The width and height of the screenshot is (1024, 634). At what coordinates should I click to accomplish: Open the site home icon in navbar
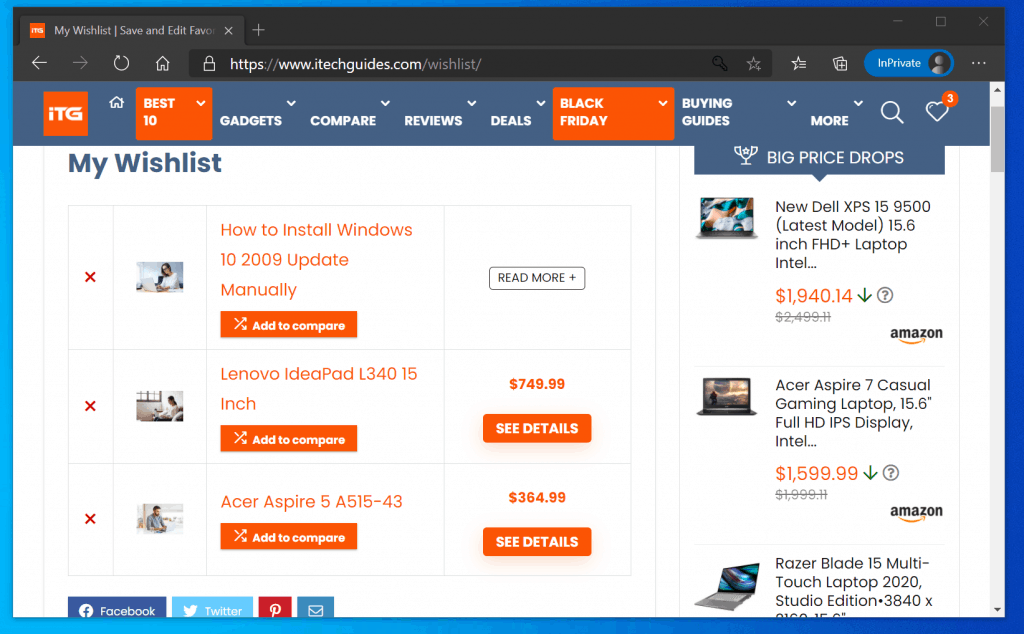tap(116, 103)
